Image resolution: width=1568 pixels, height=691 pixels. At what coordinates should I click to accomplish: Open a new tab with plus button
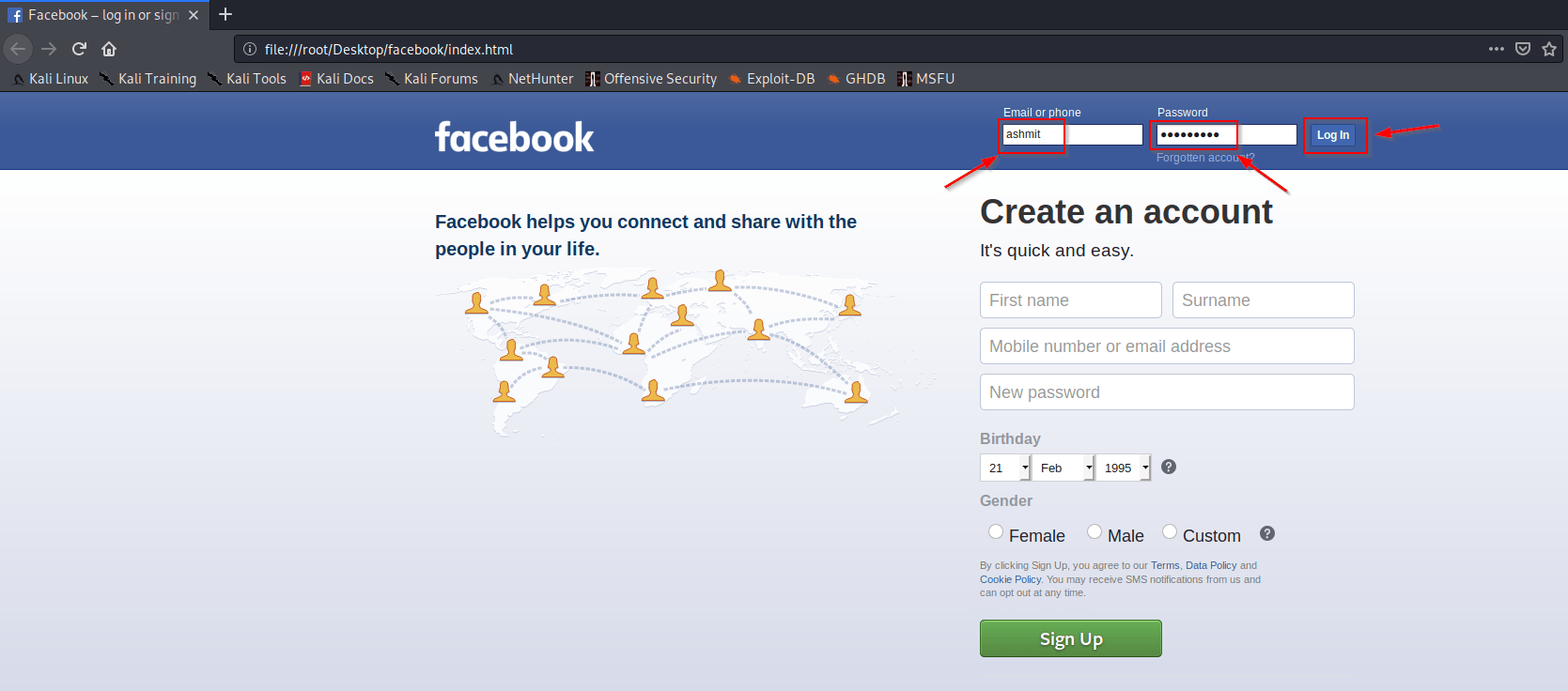225,14
